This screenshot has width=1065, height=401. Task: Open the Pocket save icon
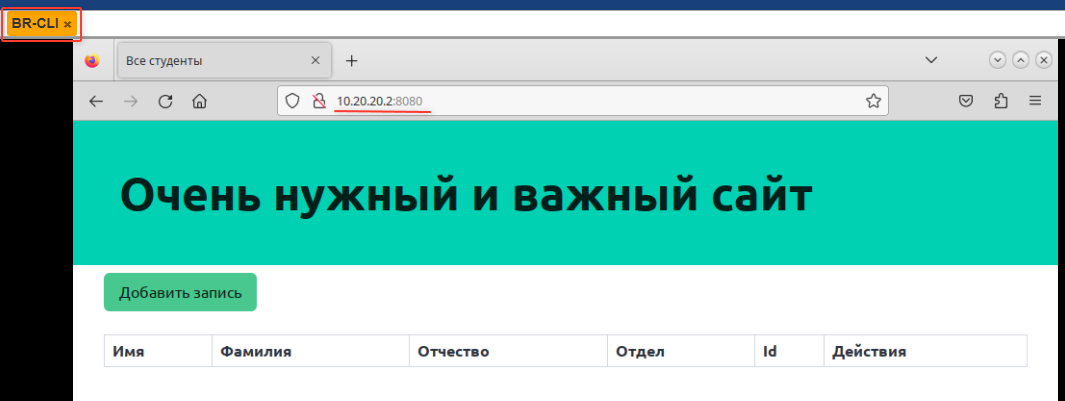[965, 101]
